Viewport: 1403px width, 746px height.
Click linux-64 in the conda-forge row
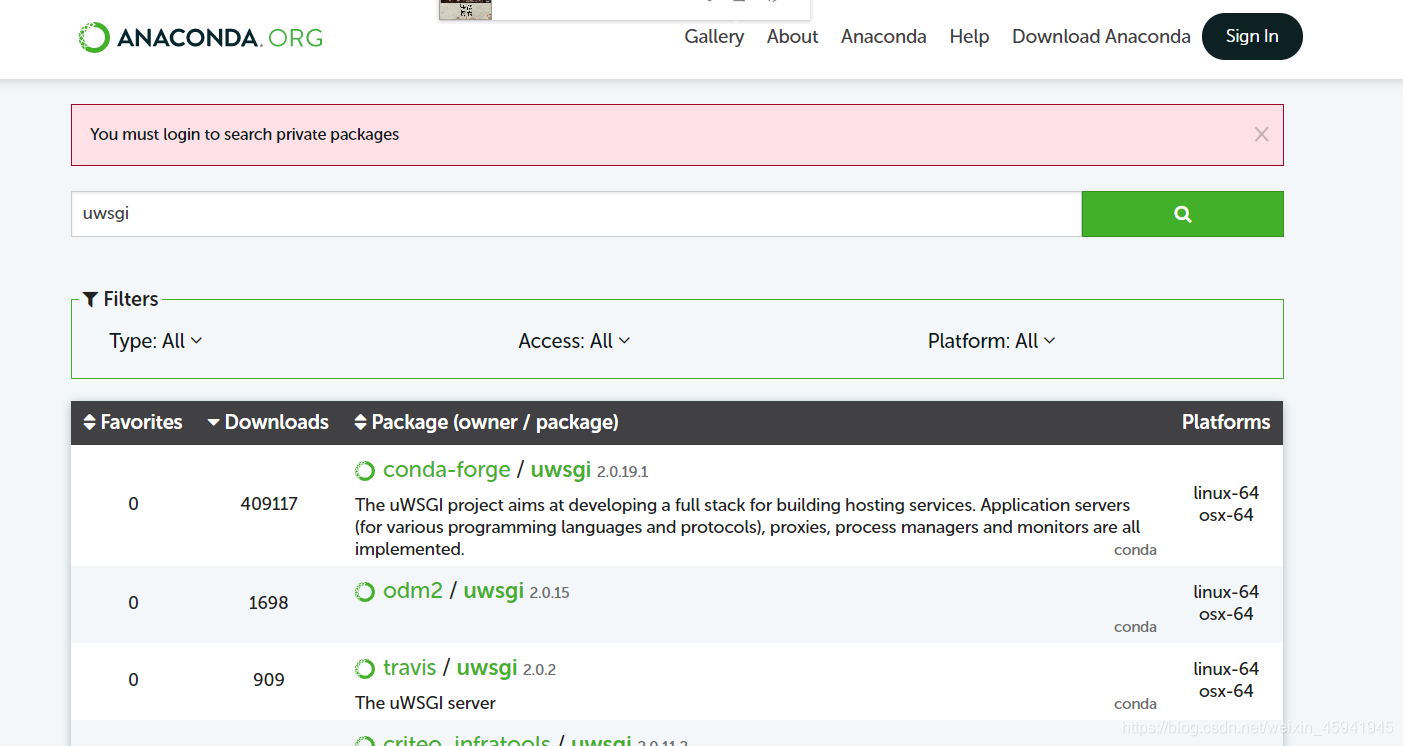[x=1226, y=493]
